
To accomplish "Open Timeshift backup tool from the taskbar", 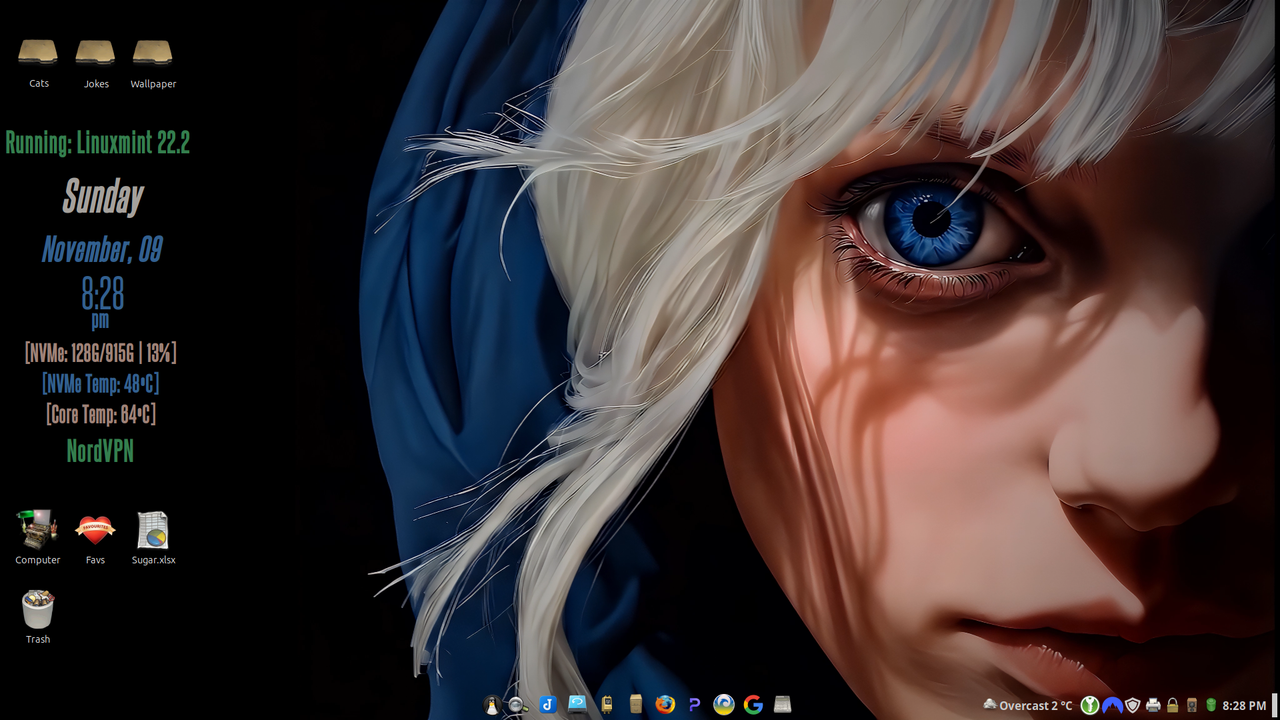I will (576, 704).
